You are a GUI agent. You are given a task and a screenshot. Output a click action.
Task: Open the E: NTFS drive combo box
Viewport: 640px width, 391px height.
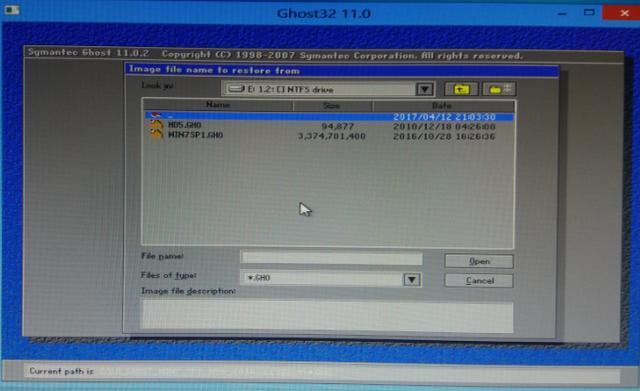(328, 89)
